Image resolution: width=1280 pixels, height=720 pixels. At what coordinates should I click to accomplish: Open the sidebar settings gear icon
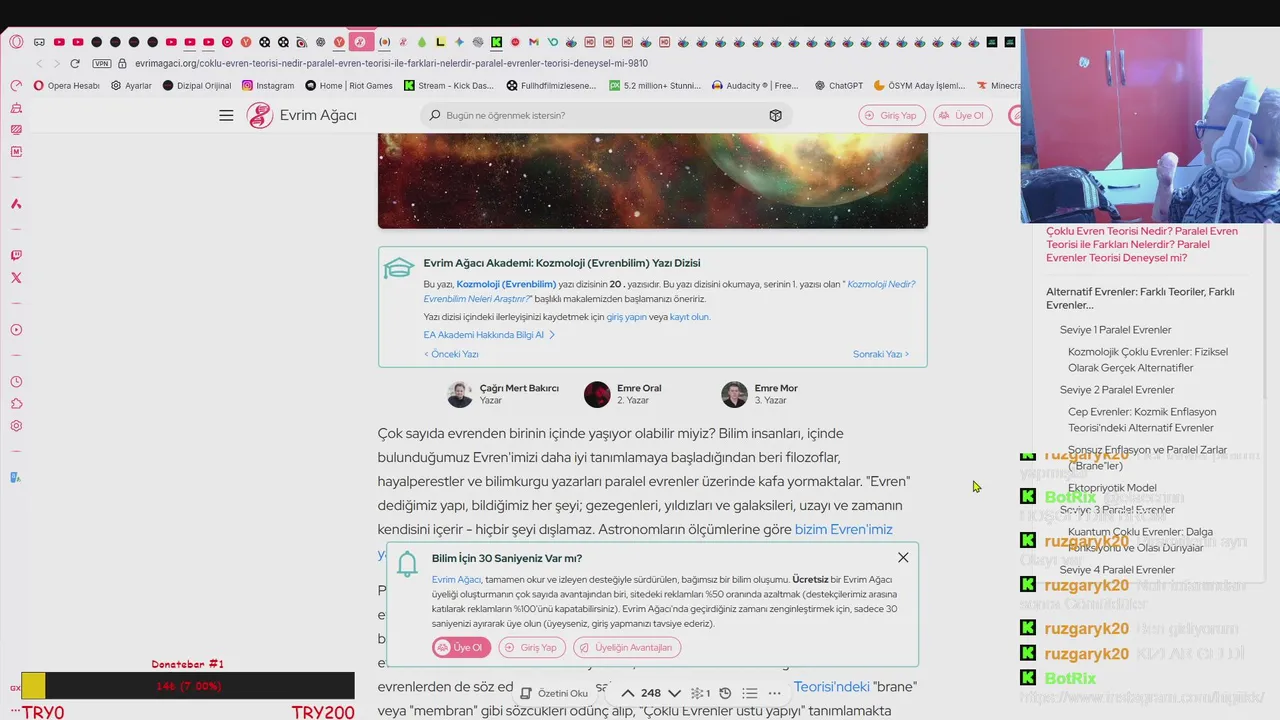click(x=16, y=426)
